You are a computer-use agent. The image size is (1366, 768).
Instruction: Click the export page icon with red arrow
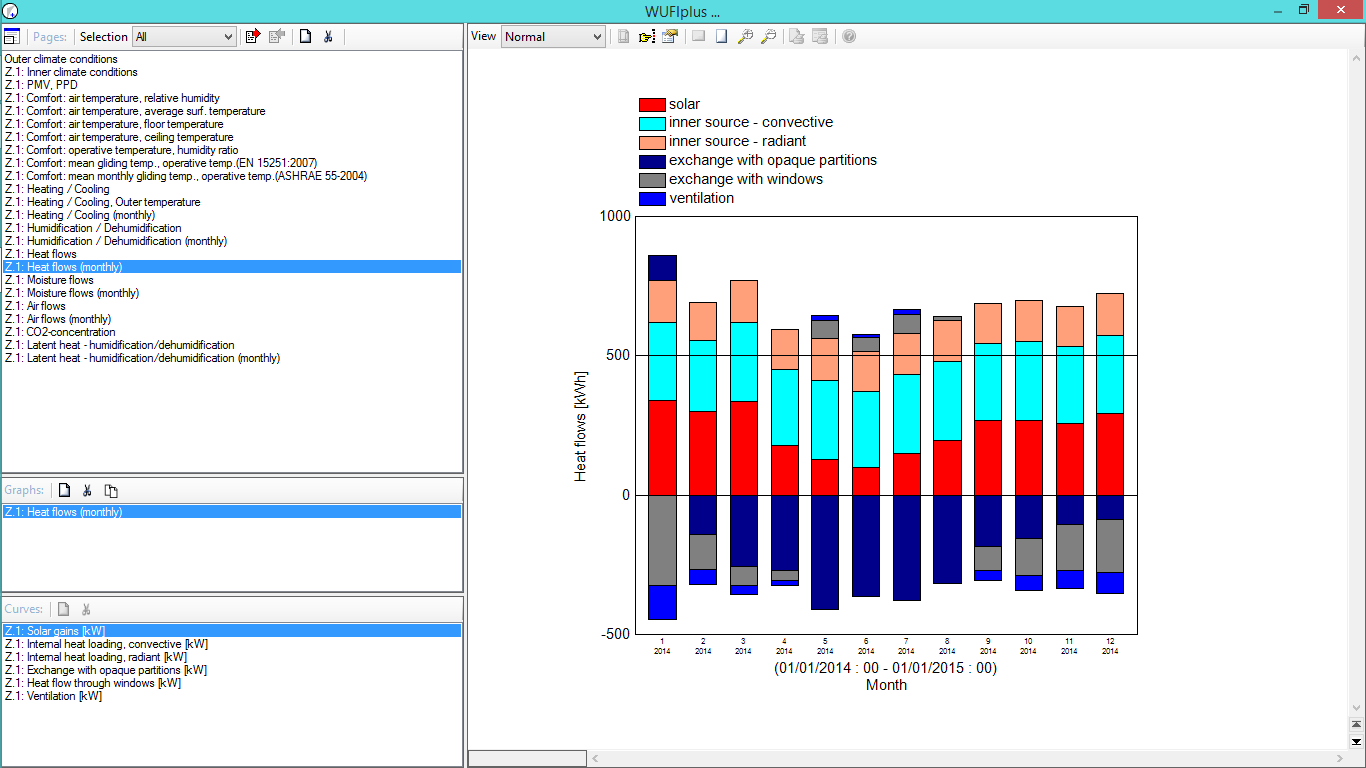tap(253, 37)
